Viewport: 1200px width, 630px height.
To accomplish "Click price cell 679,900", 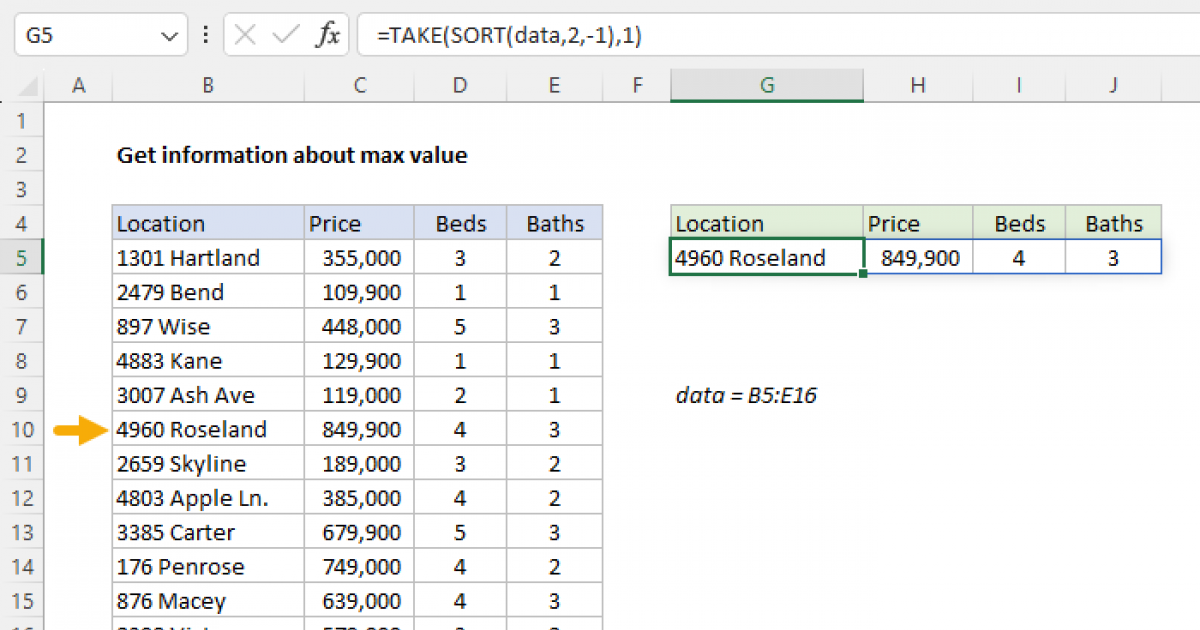I will pyautogui.click(x=359, y=533).
